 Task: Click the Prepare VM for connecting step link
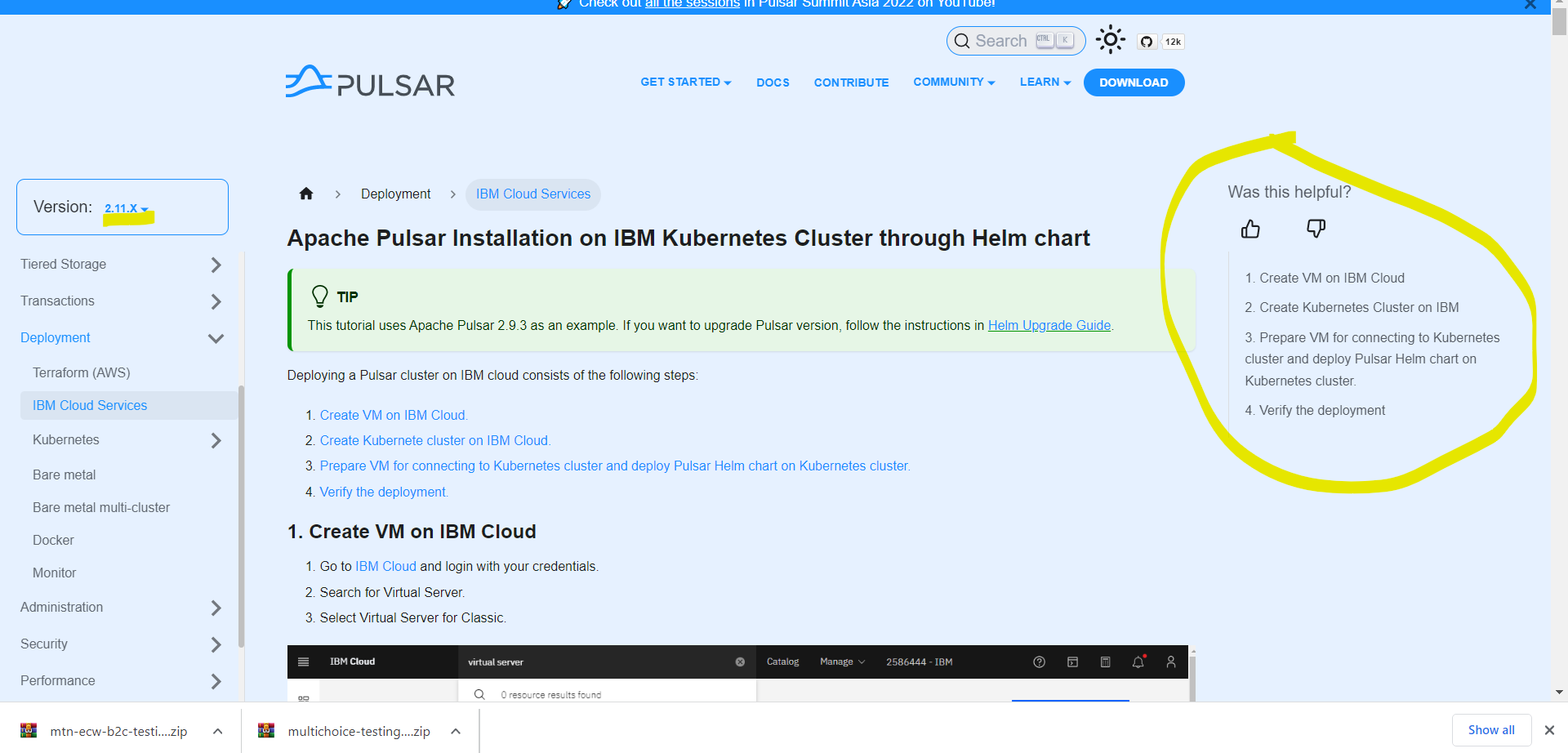tap(615, 466)
